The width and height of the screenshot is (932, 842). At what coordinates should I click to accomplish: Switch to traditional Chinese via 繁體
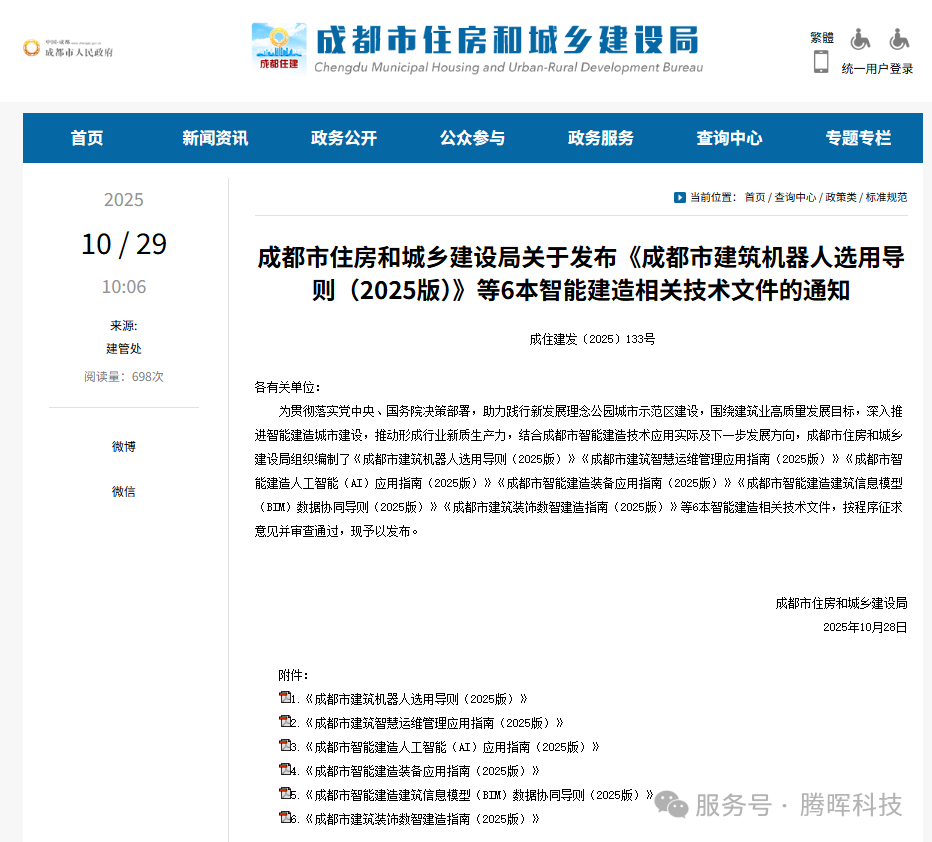[x=821, y=38]
